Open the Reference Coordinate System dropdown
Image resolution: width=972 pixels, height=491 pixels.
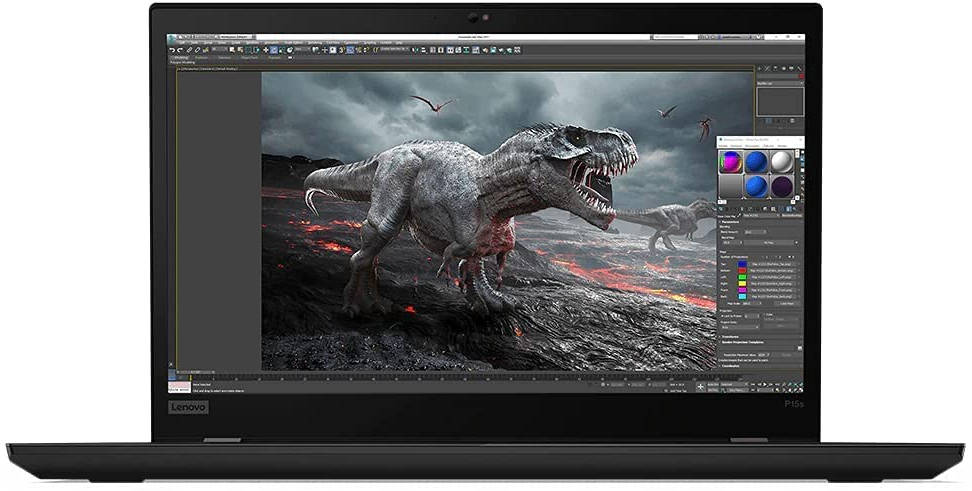tap(301, 50)
